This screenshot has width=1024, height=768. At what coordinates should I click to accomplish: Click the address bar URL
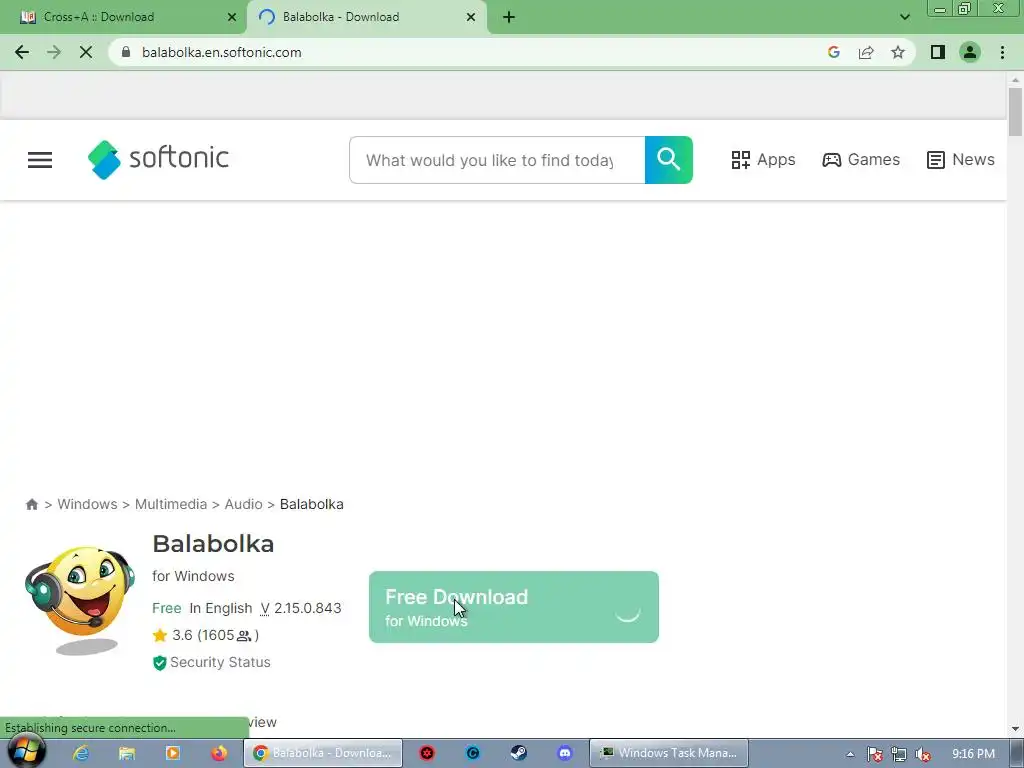coord(221,52)
